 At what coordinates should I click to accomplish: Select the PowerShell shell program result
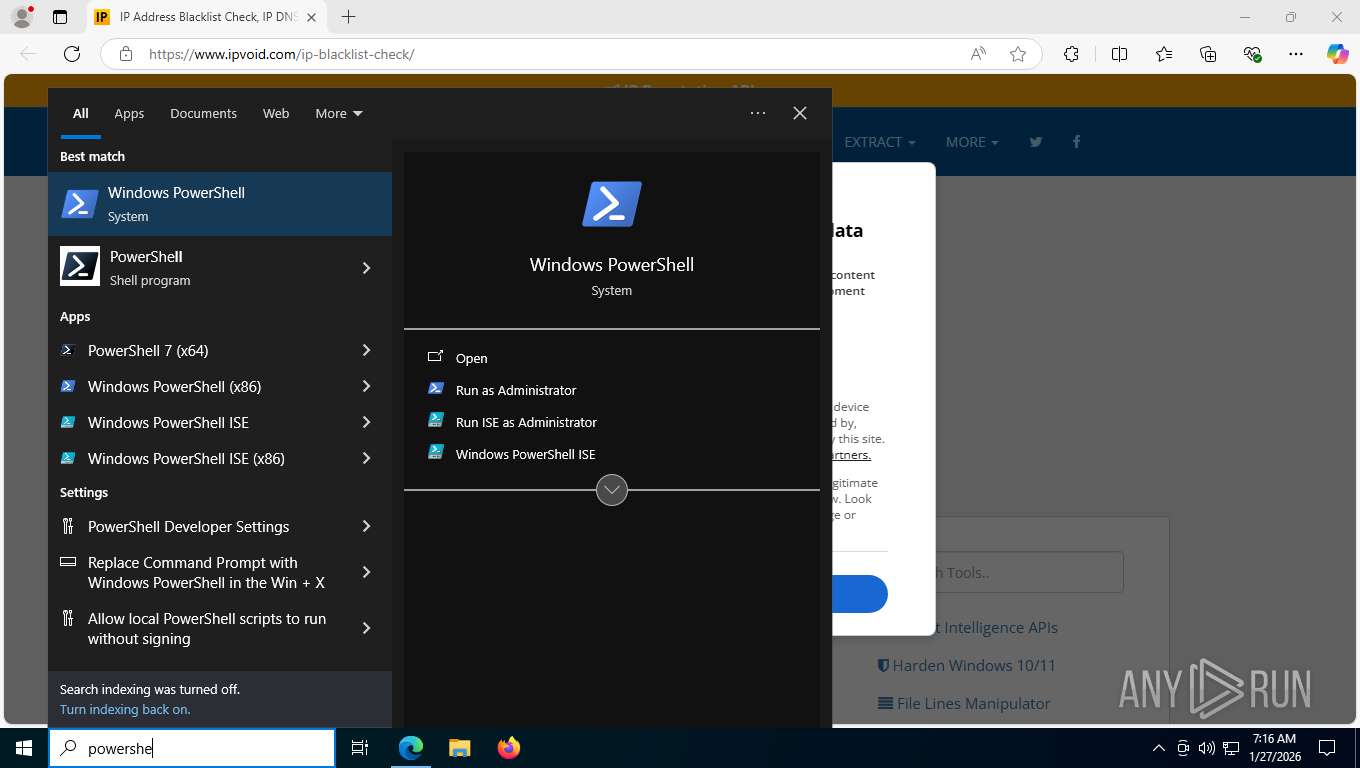tap(204, 268)
